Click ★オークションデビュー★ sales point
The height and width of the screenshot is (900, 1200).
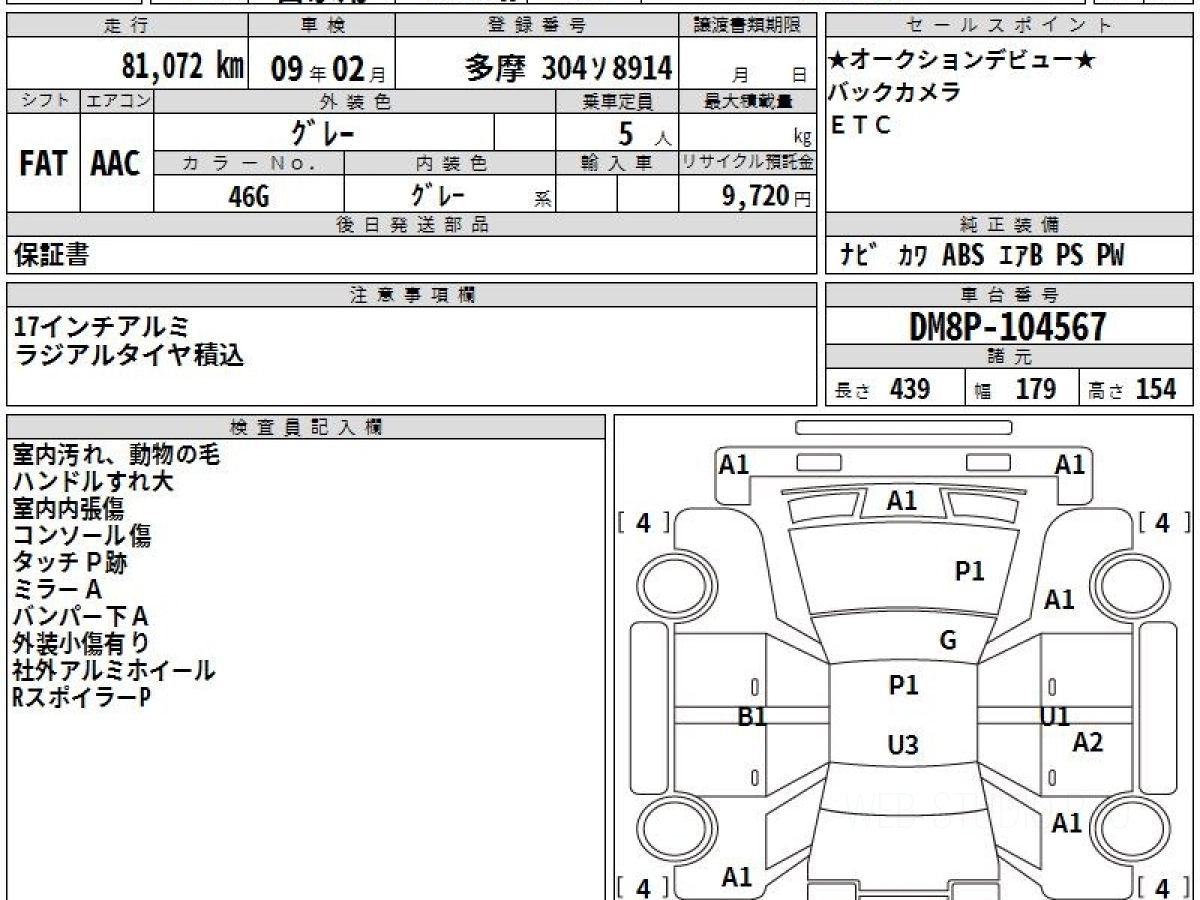coord(963,61)
